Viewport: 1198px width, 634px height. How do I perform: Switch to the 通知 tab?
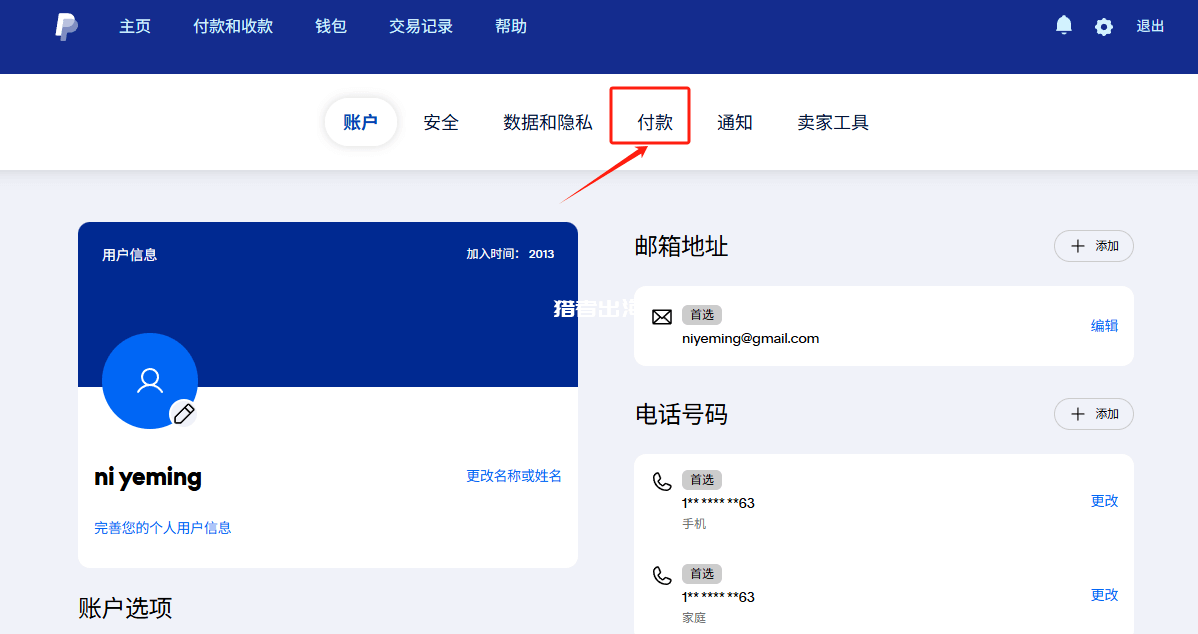(x=735, y=122)
